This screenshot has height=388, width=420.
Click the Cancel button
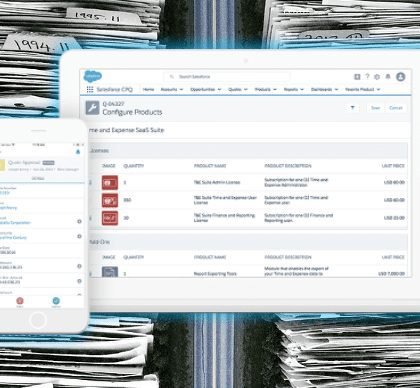pyautogui.click(x=396, y=108)
